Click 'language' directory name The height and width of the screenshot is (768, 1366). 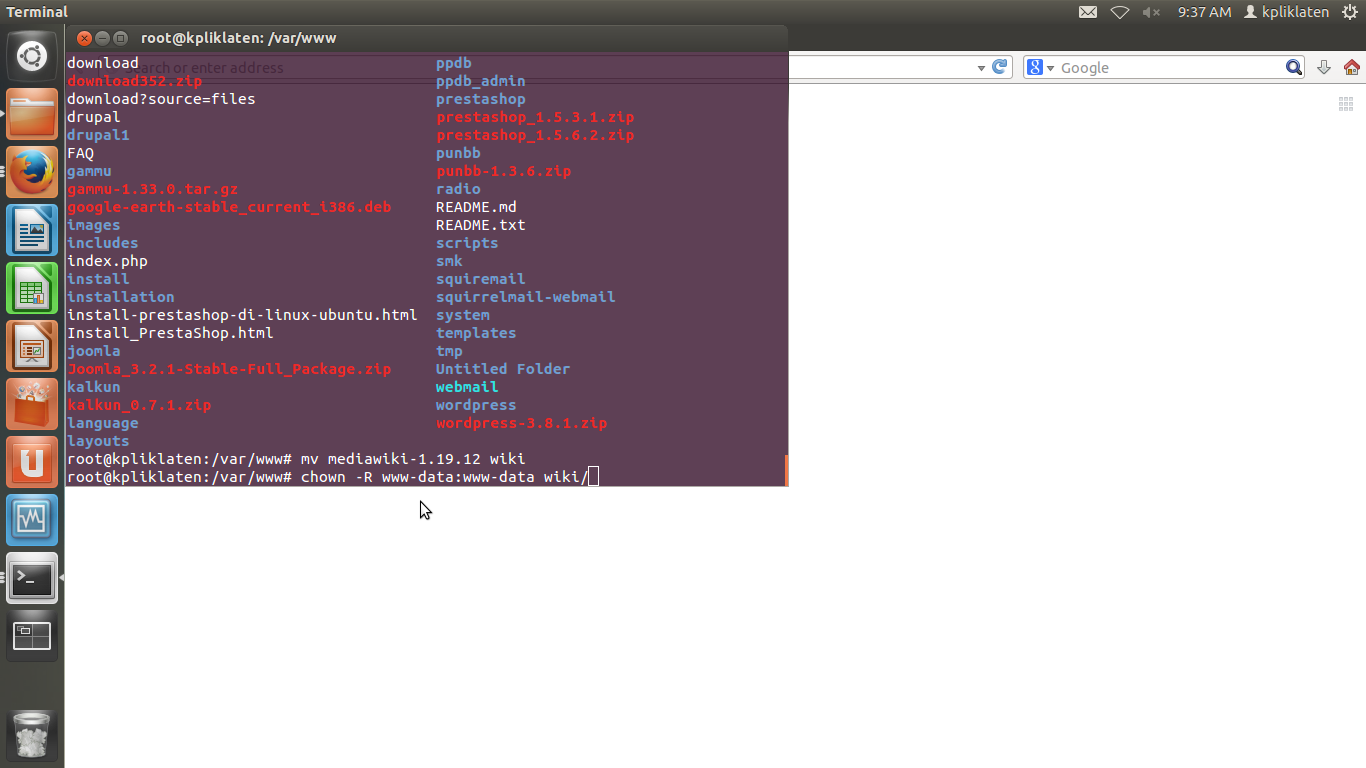pyautogui.click(x=102, y=423)
